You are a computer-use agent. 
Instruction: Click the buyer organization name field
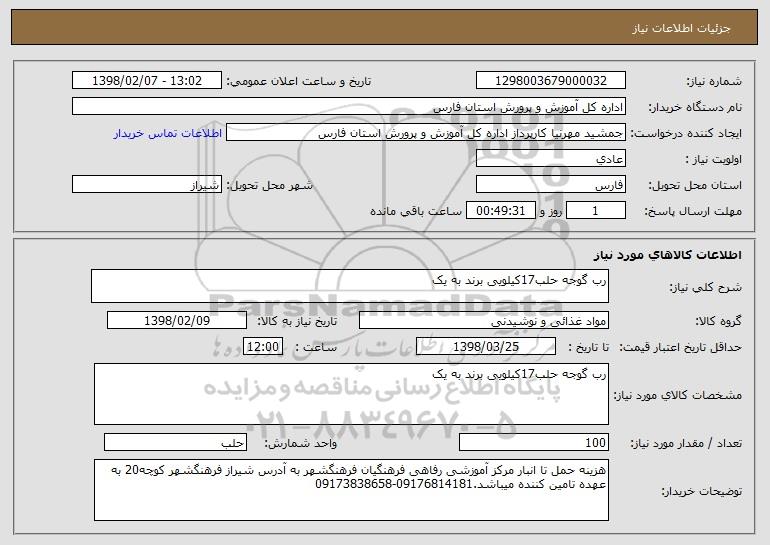tap(349, 107)
